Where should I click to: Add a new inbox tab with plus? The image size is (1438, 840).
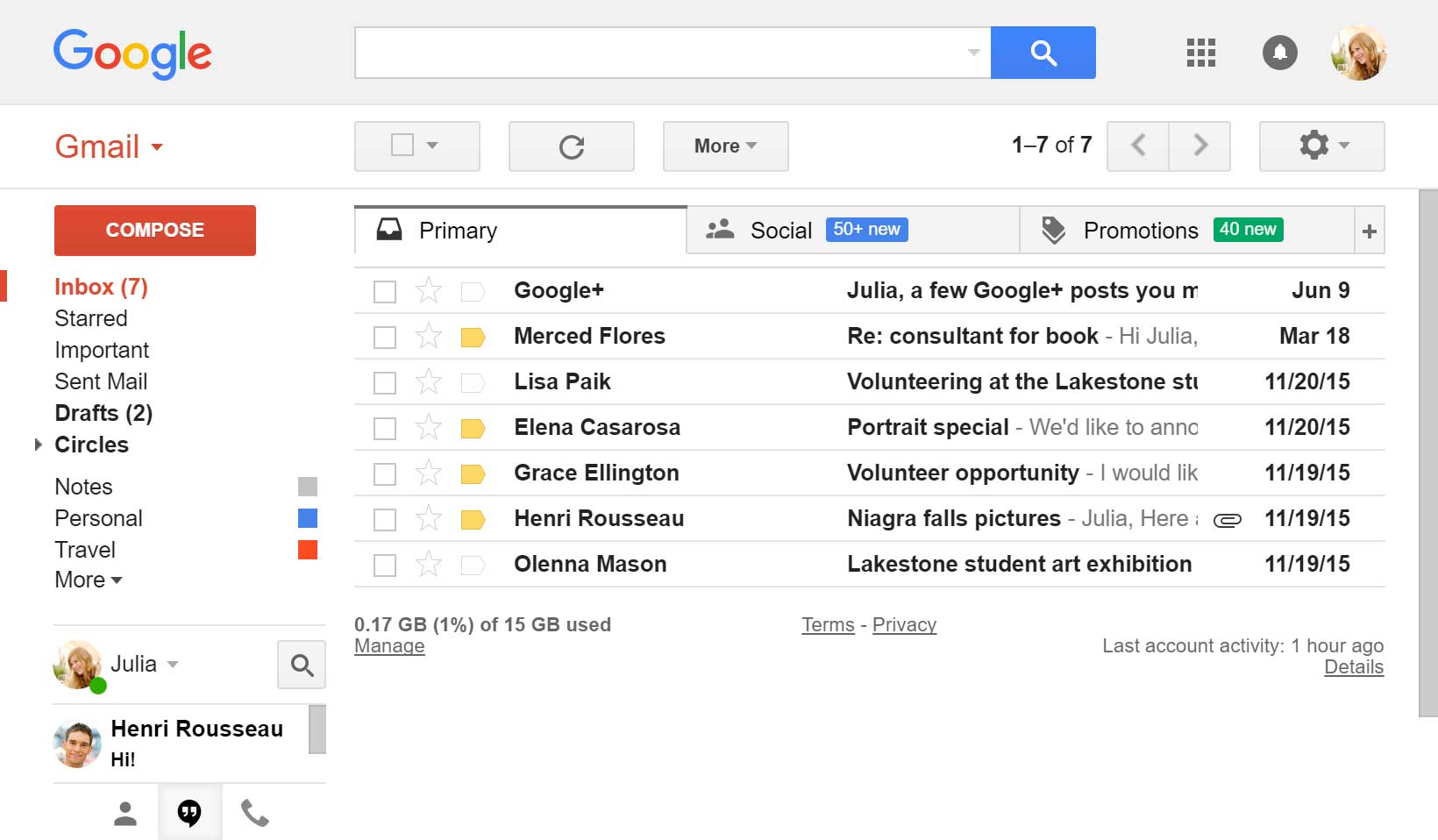[x=1369, y=231]
